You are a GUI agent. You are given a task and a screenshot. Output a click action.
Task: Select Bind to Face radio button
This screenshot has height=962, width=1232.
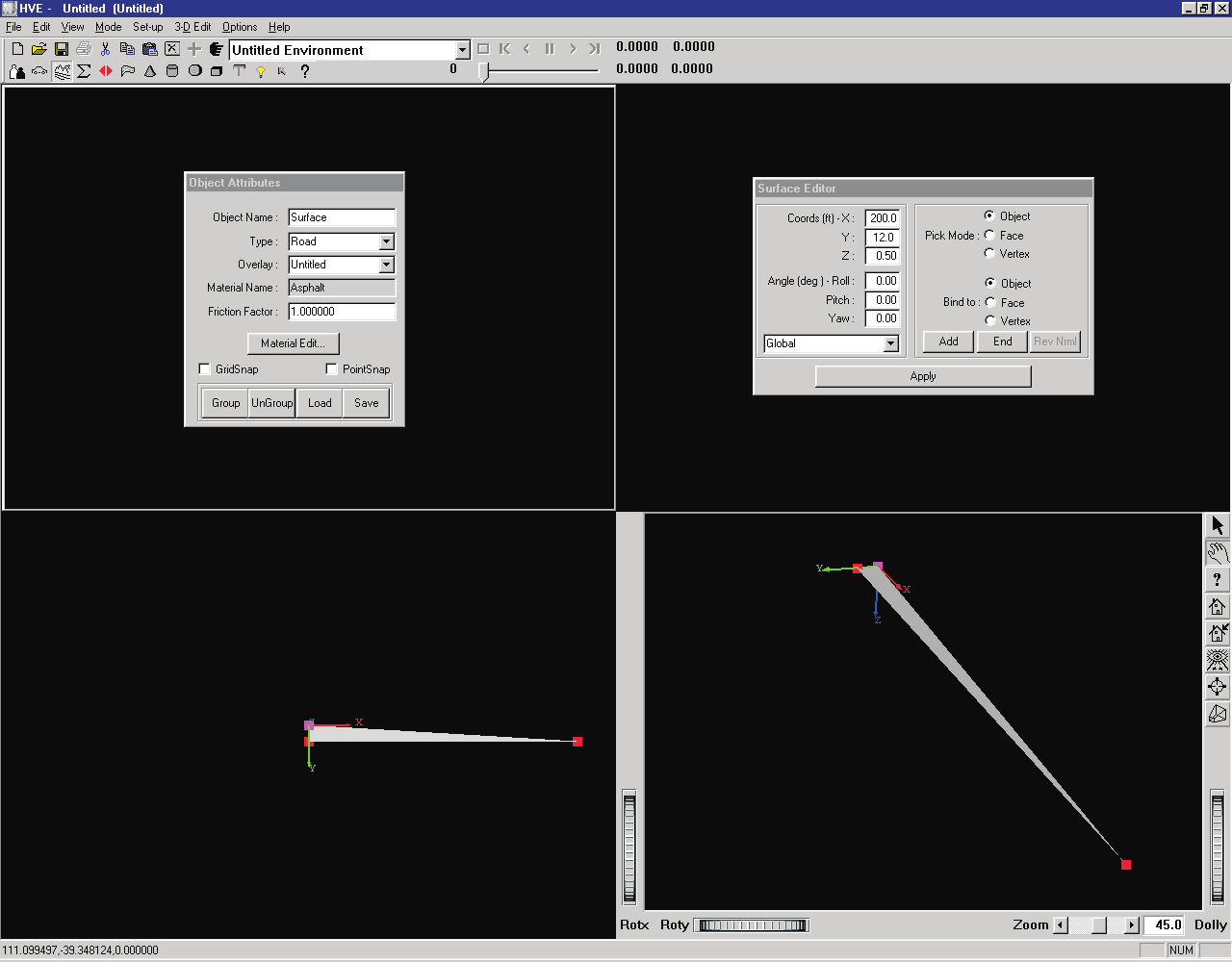pos(990,302)
